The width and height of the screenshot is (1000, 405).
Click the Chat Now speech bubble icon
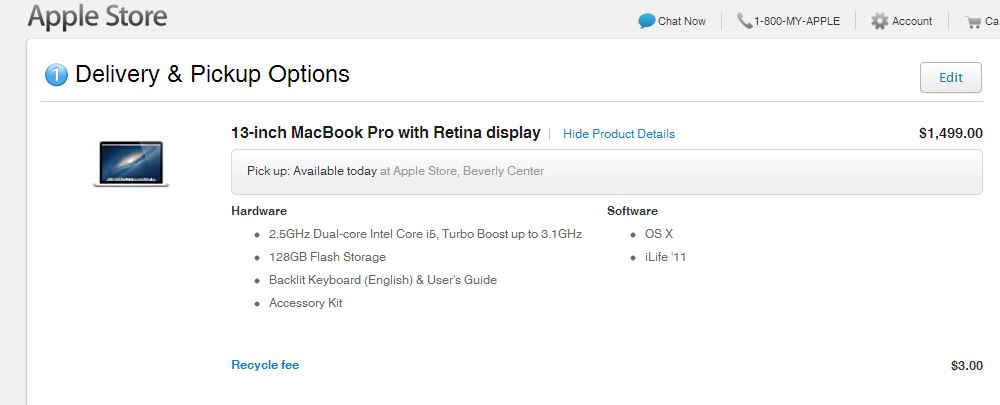[646, 21]
